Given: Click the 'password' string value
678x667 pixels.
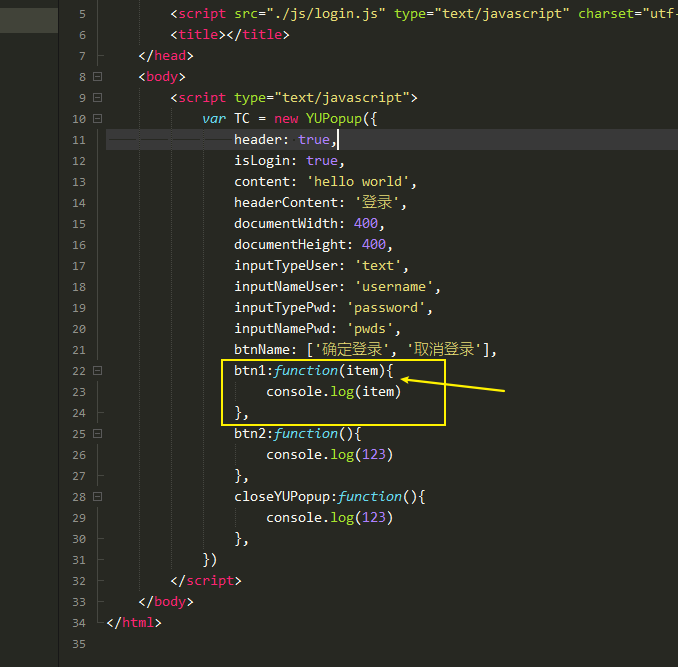Looking at the screenshot, I should [386, 308].
